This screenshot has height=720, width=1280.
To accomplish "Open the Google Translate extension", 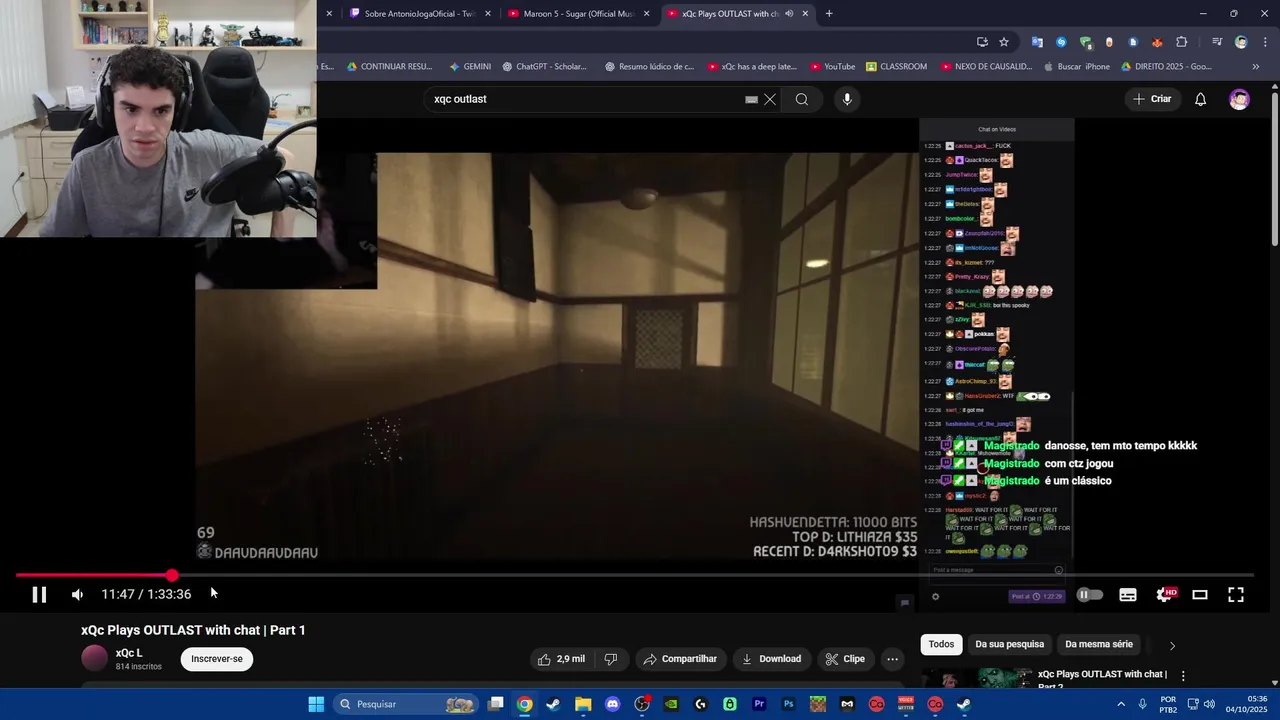I will click(x=1037, y=42).
